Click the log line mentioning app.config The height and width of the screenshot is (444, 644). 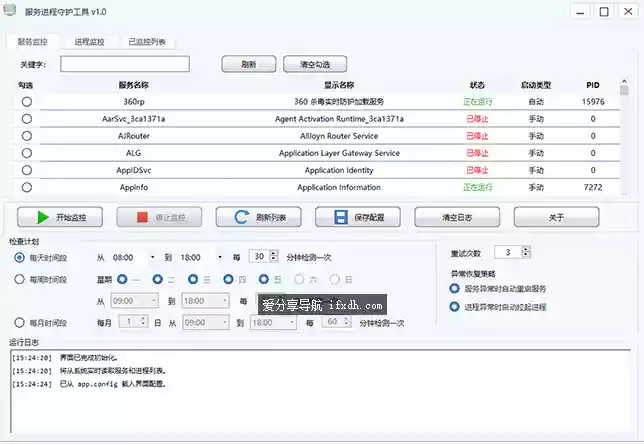tap(89, 384)
